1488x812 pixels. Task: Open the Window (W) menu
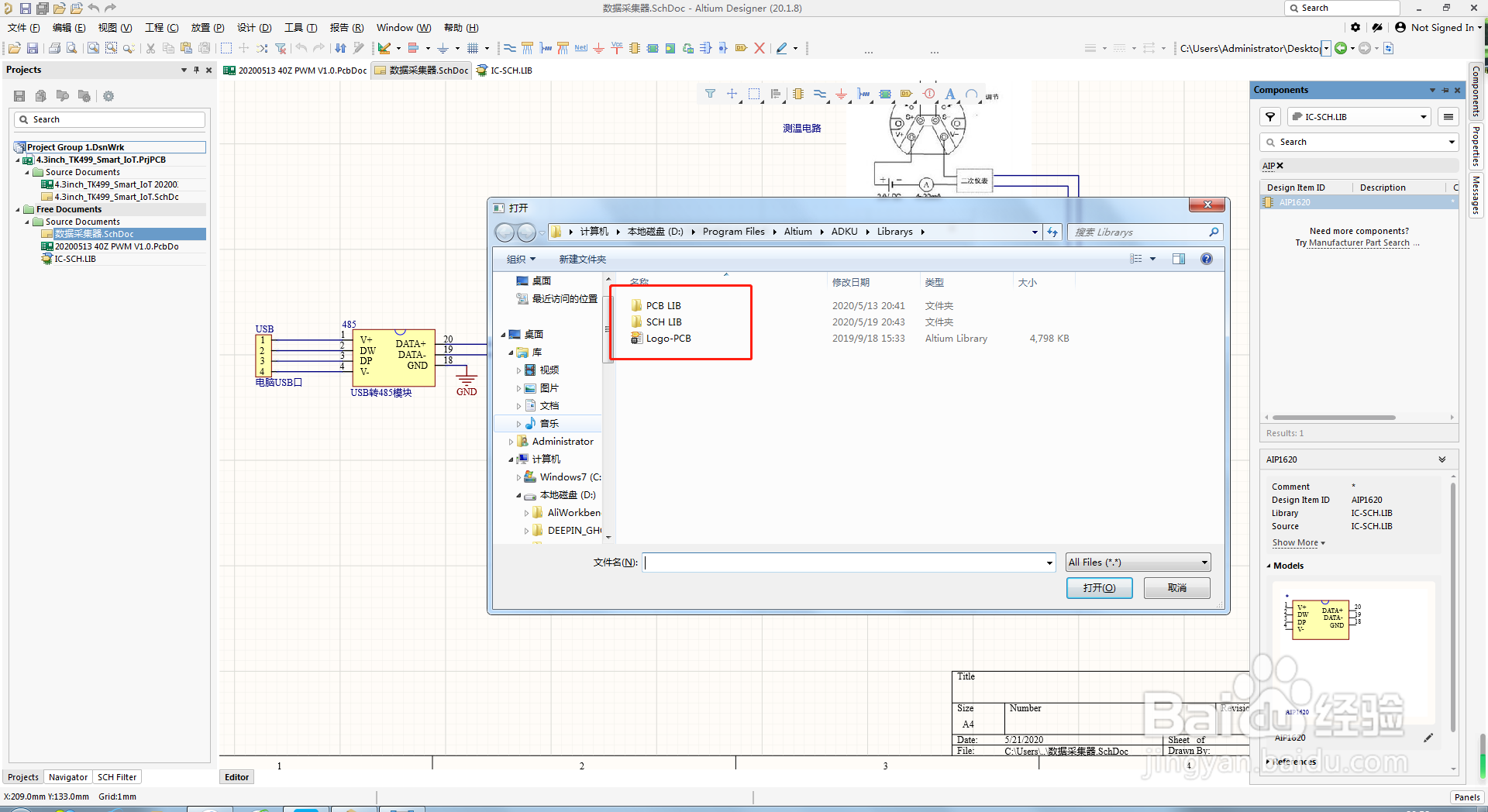[404, 28]
